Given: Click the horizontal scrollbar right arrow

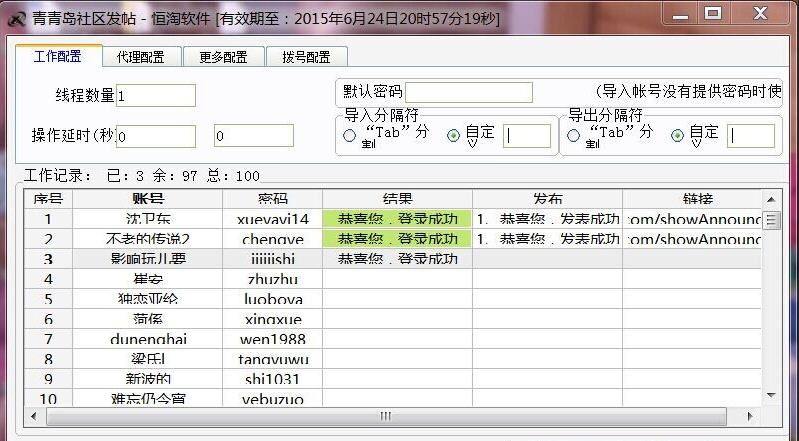Looking at the screenshot, I should click(750, 417).
